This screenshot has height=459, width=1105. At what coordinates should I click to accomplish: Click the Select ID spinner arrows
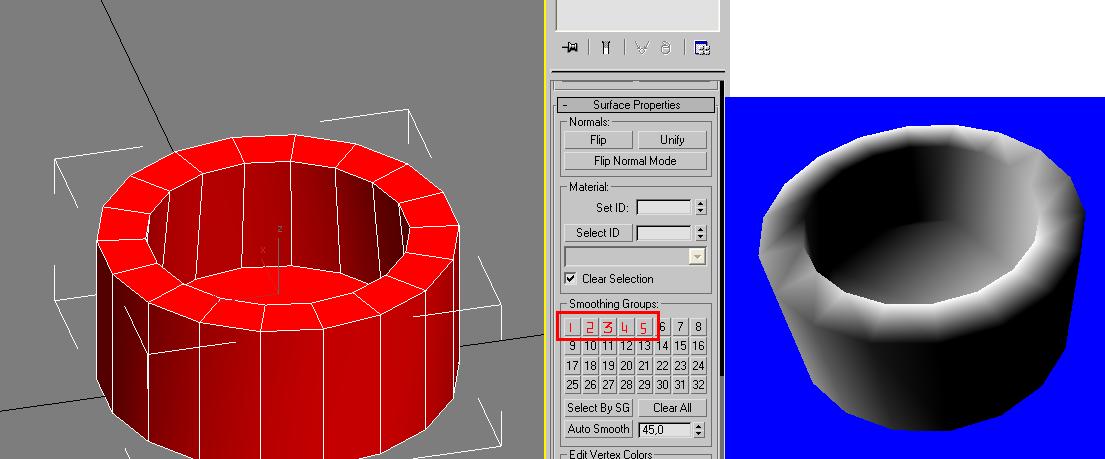coord(700,233)
